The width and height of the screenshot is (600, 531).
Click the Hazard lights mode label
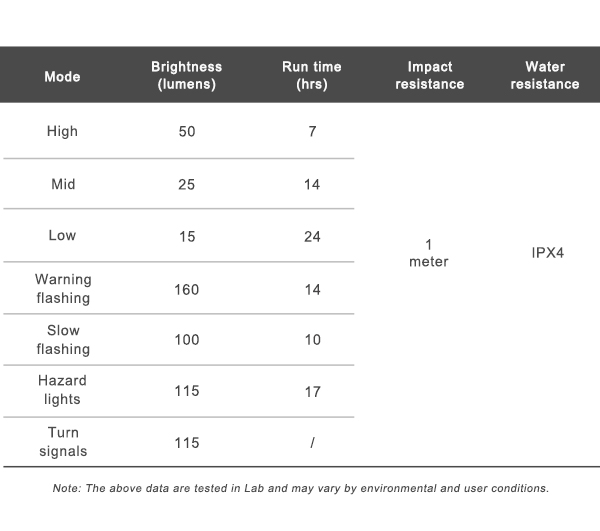click(62, 390)
